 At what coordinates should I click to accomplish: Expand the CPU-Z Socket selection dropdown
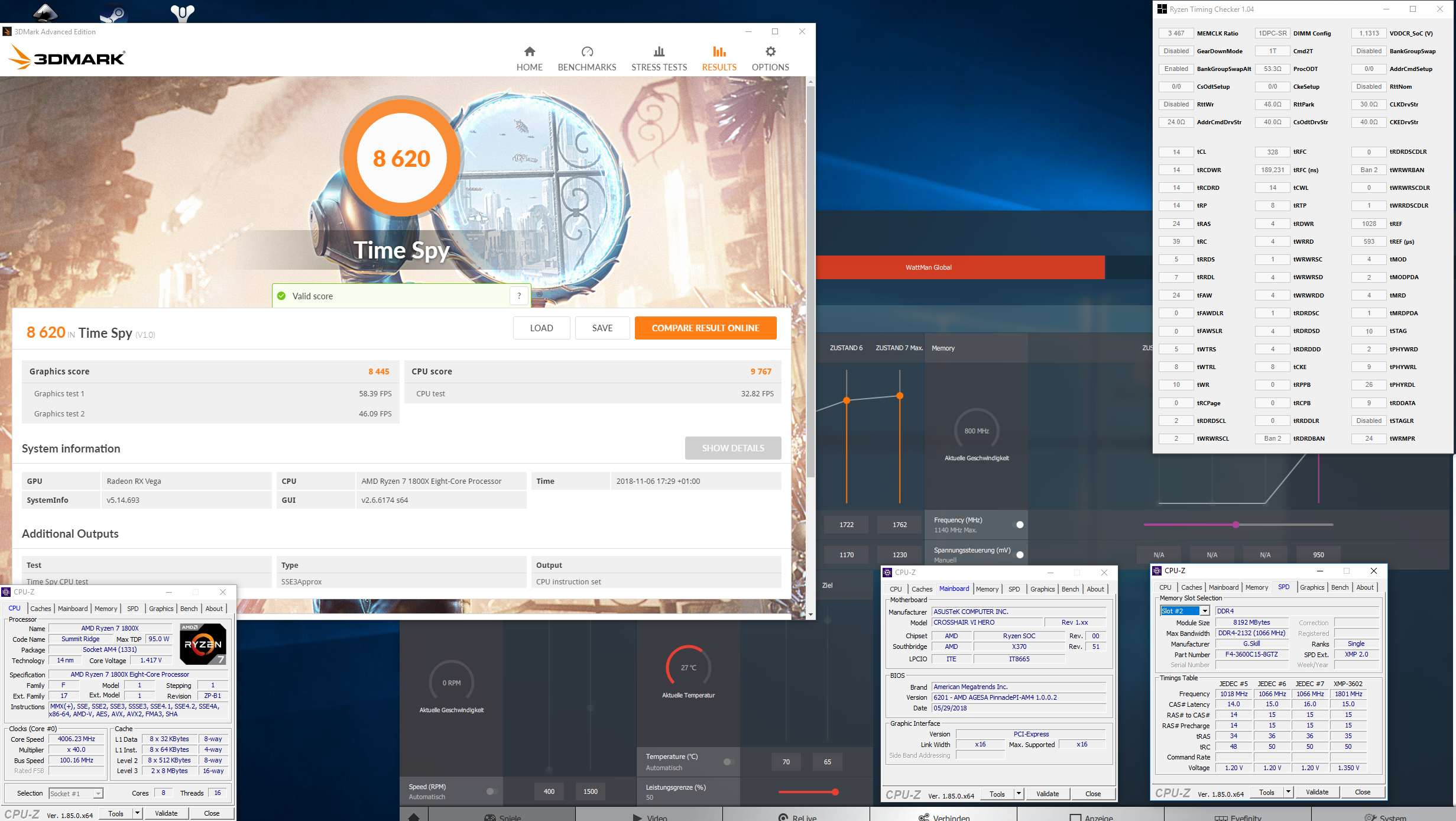98,794
